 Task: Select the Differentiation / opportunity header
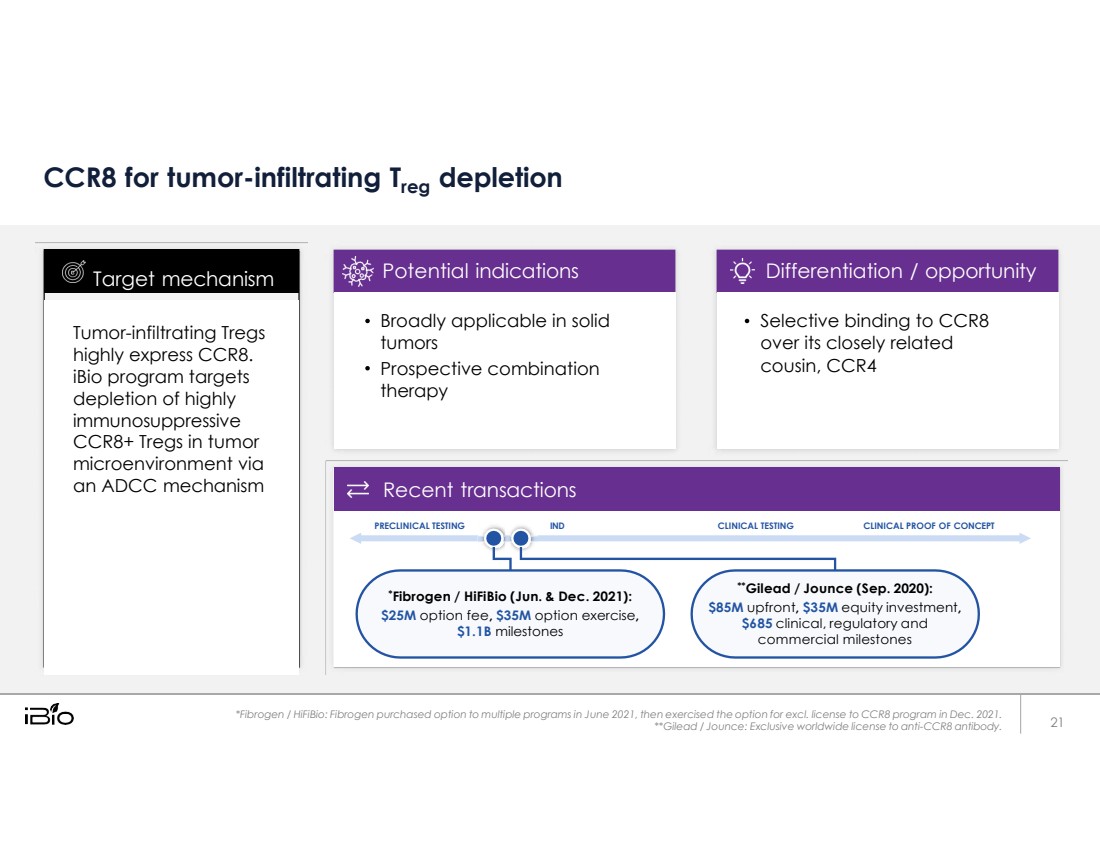900,271
